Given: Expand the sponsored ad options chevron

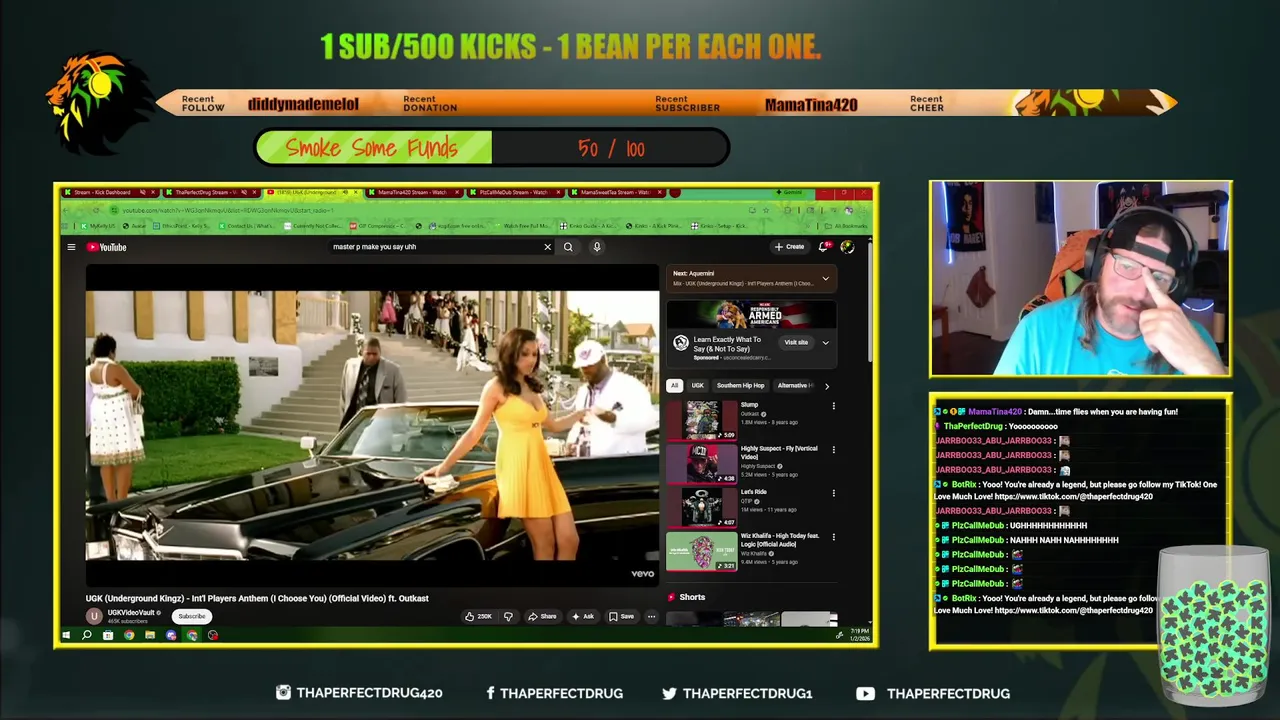Looking at the screenshot, I should (825, 343).
